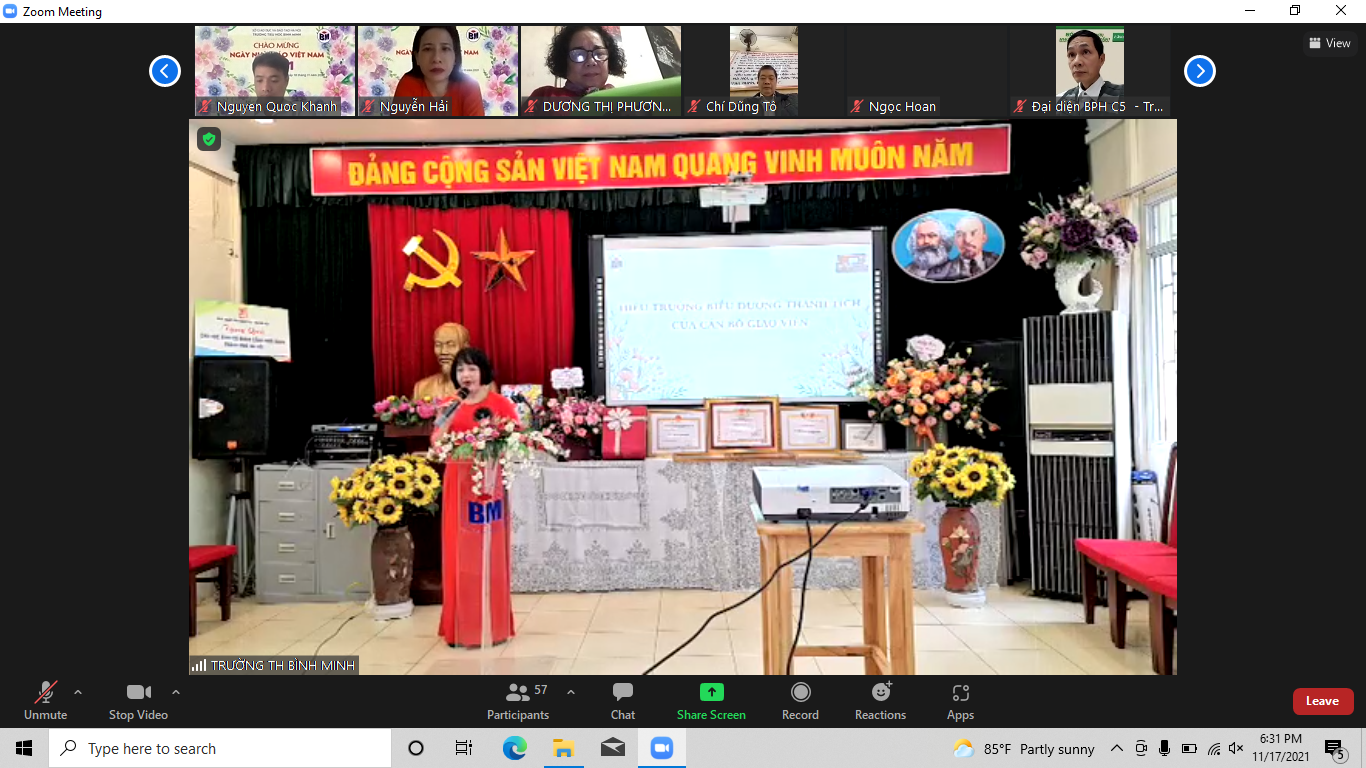Screen dimensions: 1366x768
Task: Click Share Screen button
Action: coord(711,701)
